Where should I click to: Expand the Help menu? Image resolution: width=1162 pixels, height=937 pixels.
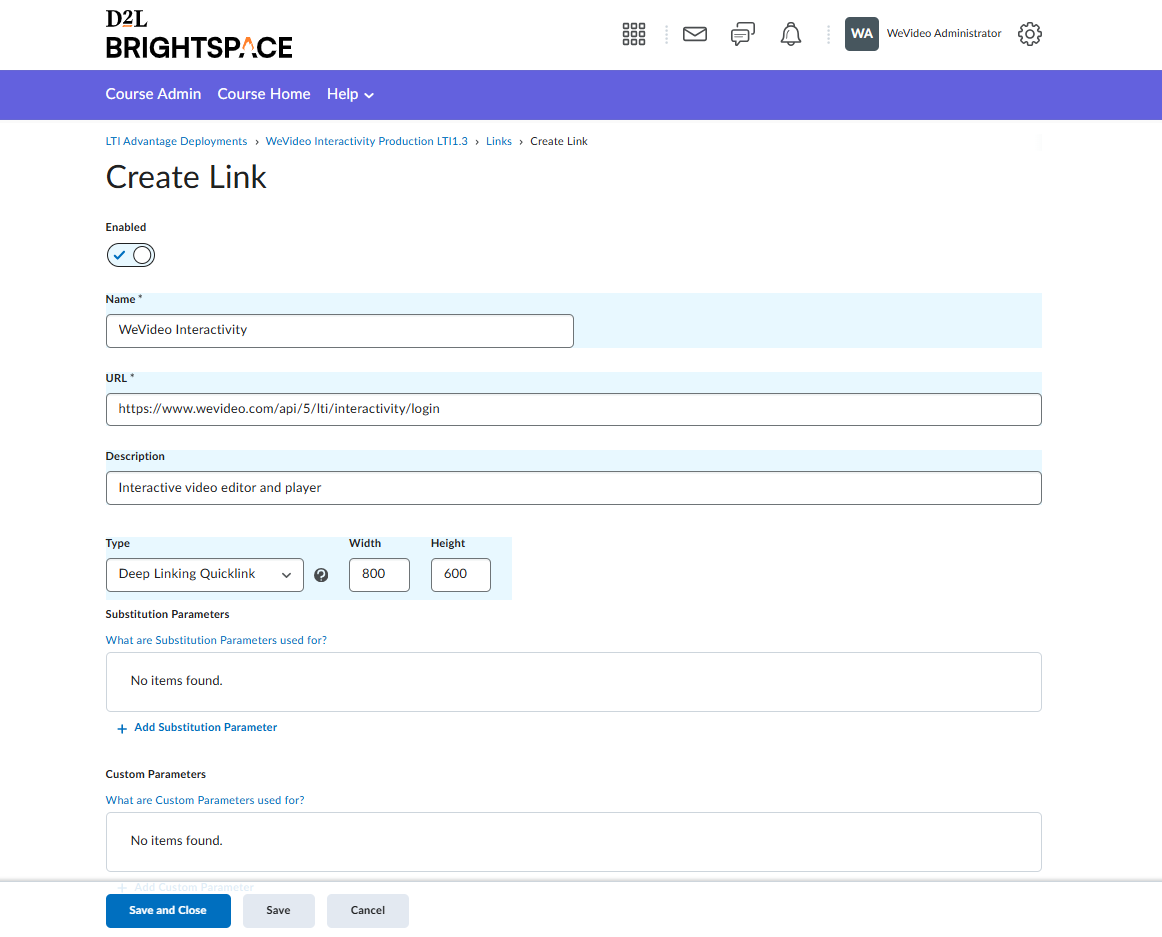click(x=351, y=94)
